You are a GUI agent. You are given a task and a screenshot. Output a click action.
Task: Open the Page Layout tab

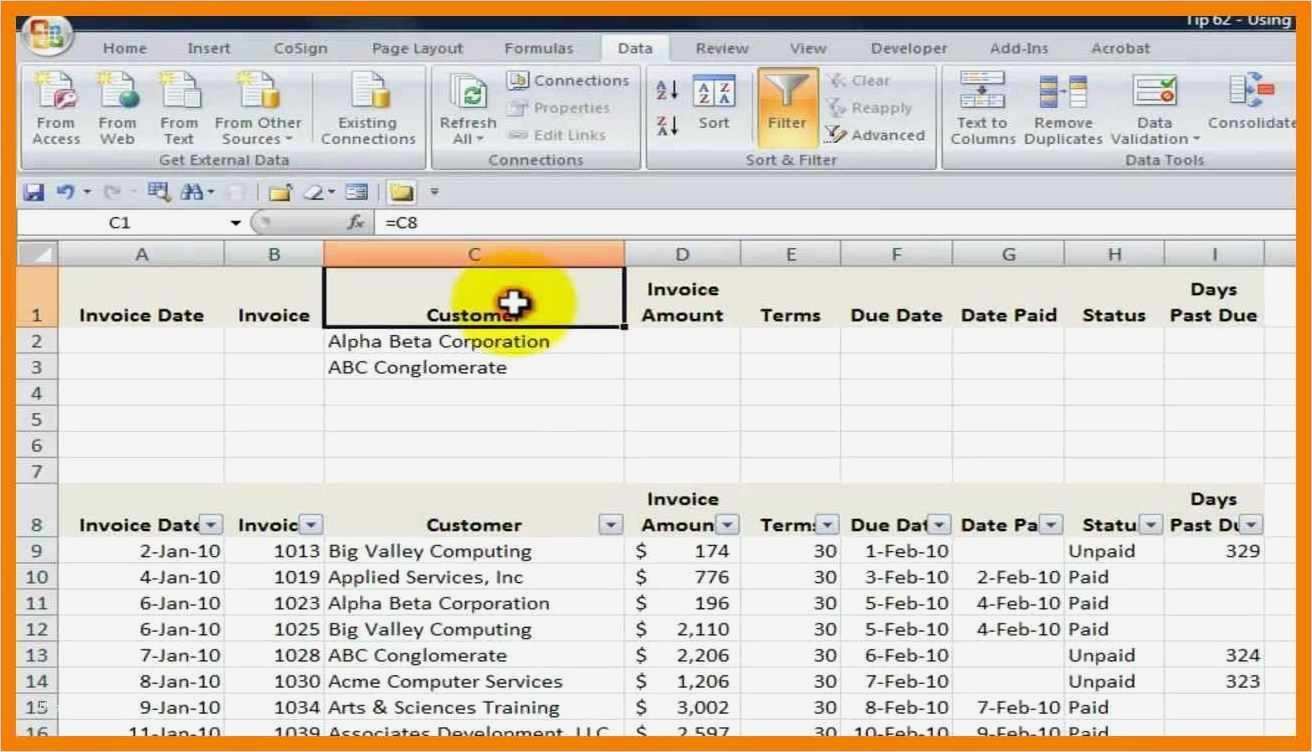(x=417, y=48)
